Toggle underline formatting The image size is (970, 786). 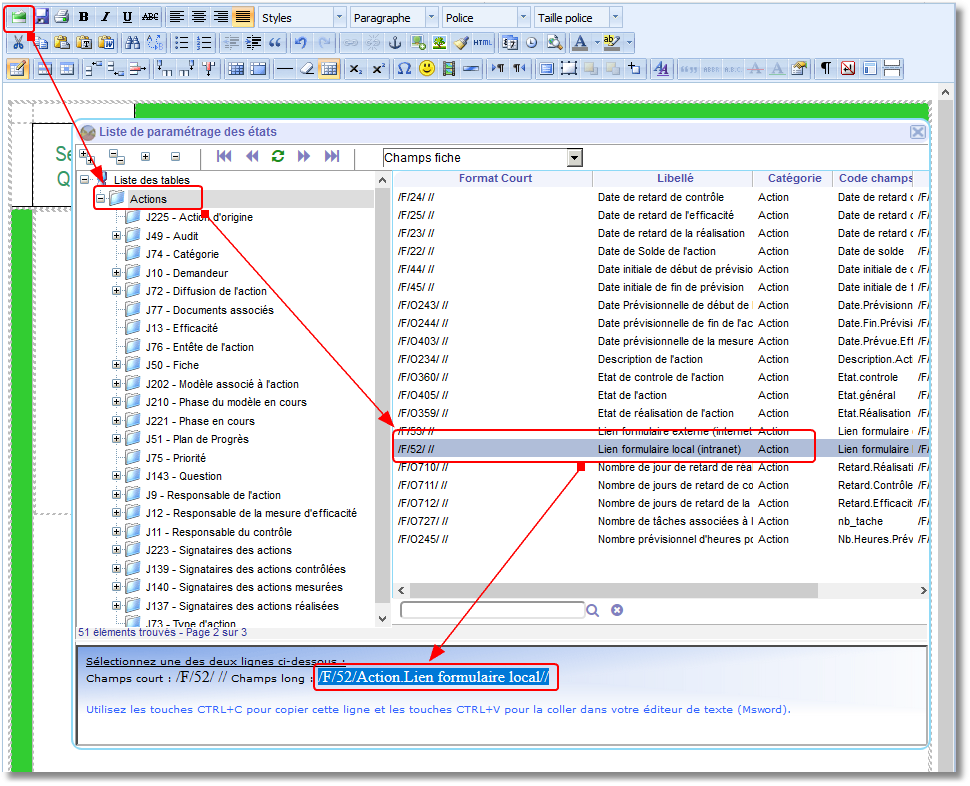point(127,17)
